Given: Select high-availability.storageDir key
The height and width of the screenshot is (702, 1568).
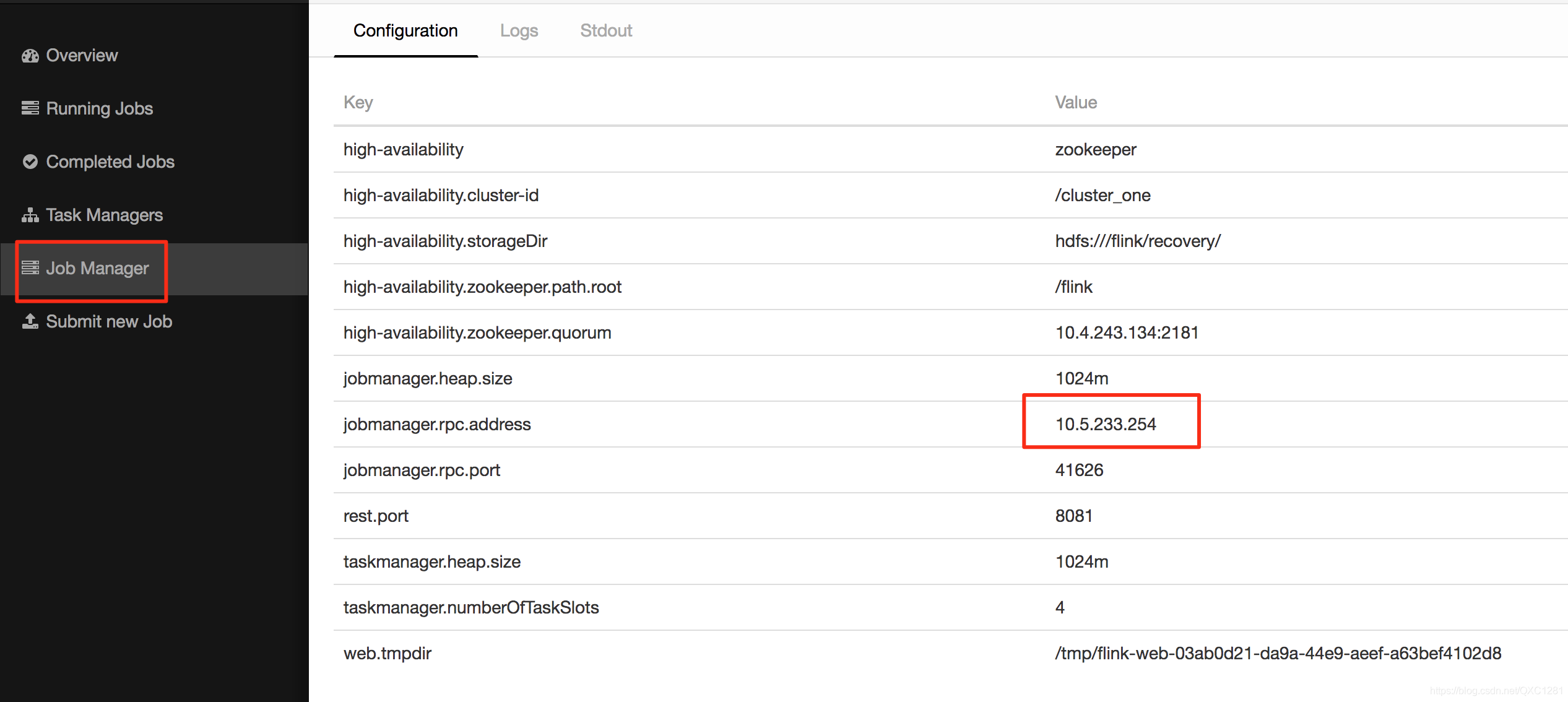Looking at the screenshot, I should pos(445,241).
